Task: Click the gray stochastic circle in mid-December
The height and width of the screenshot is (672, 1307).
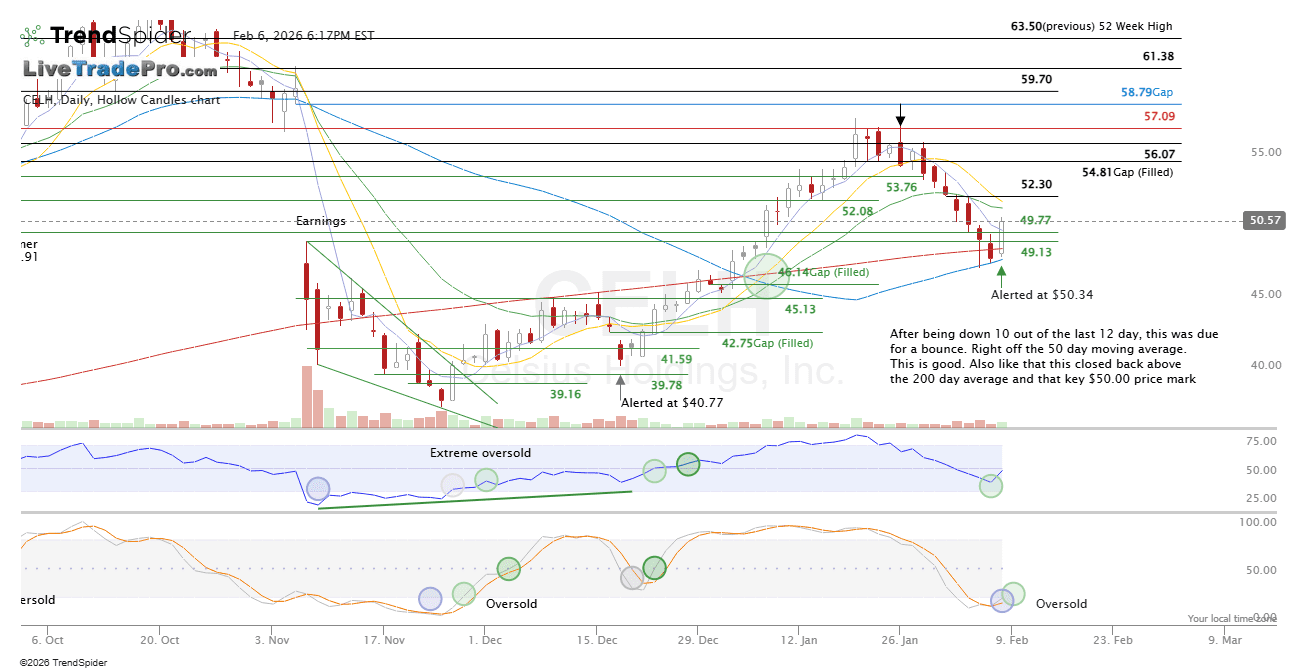Action: [x=632, y=578]
